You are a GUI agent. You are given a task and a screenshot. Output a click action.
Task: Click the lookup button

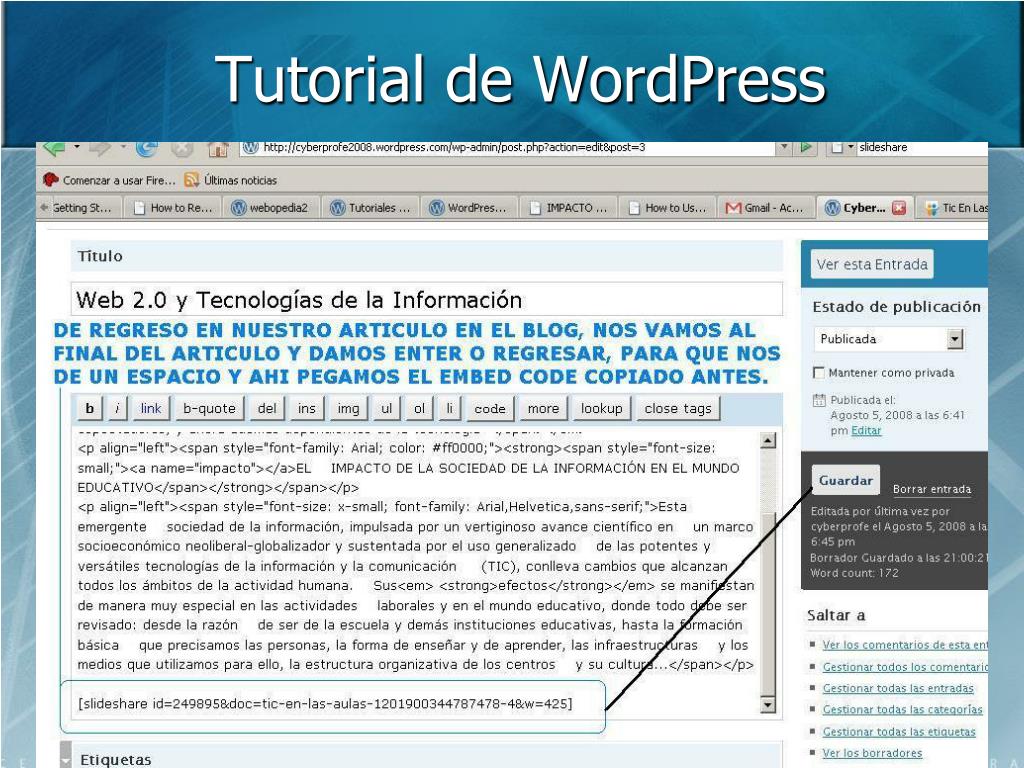601,408
